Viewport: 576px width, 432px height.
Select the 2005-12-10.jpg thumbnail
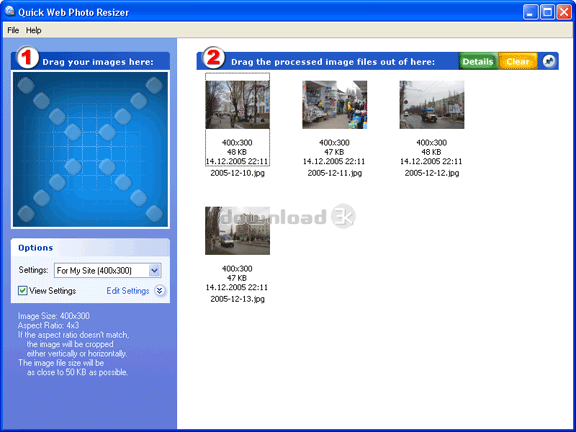tap(237, 105)
